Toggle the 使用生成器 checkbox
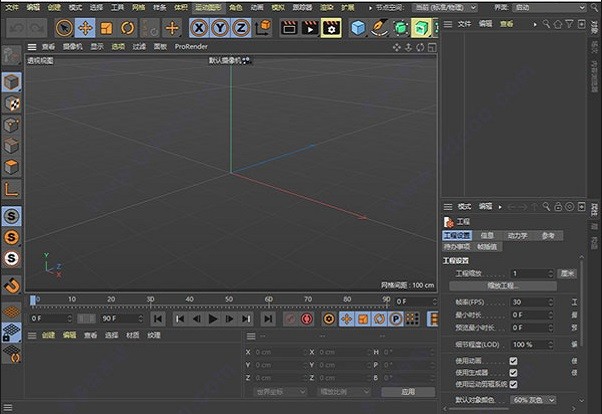This screenshot has width=602, height=414. (x=513, y=373)
